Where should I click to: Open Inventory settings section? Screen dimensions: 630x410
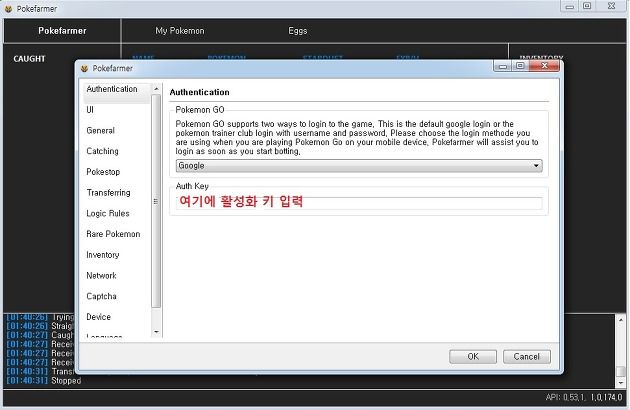(102, 255)
